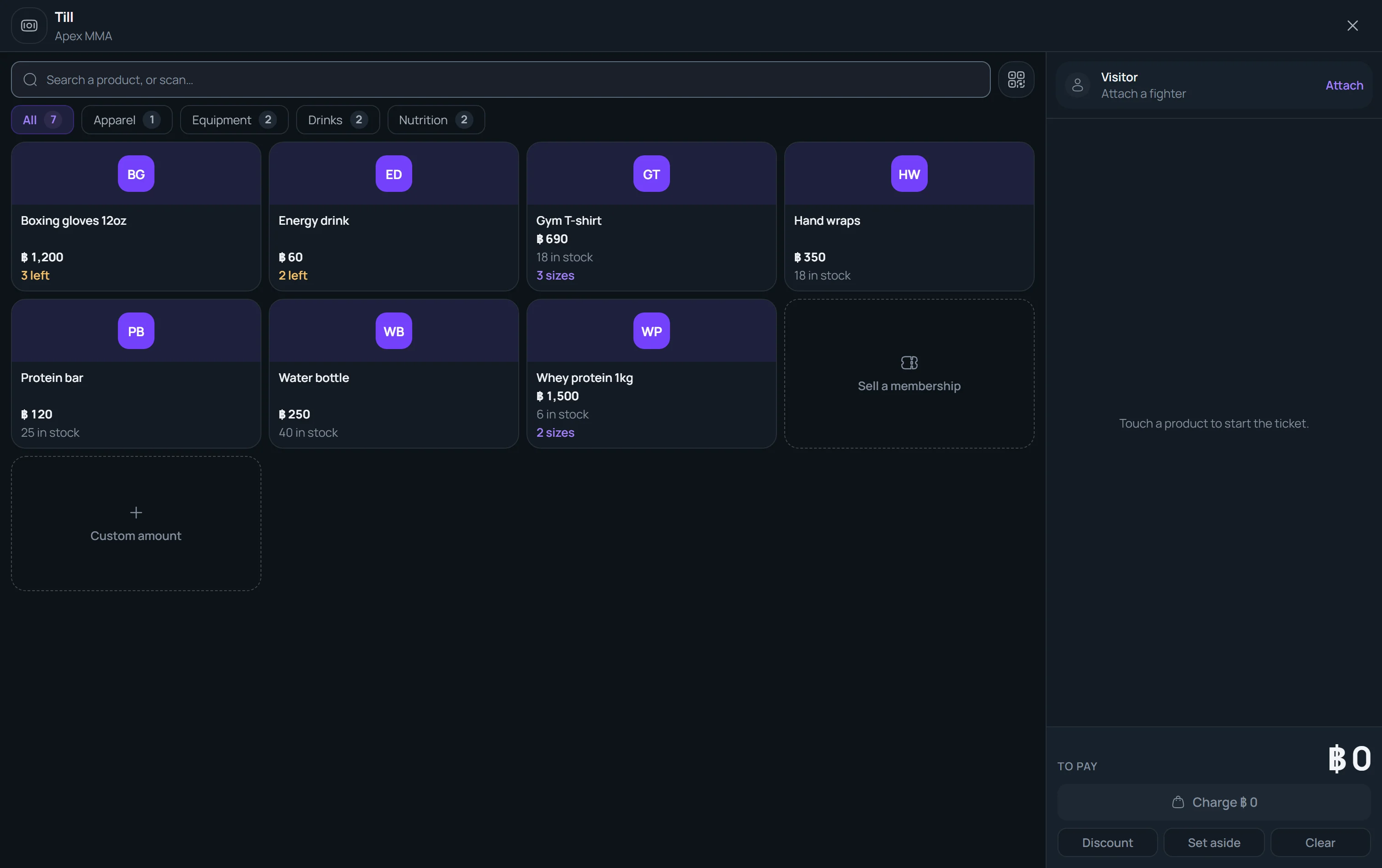Click the membership ticket icon
Image resolution: width=1382 pixels, height=868 pixels.
909,363
